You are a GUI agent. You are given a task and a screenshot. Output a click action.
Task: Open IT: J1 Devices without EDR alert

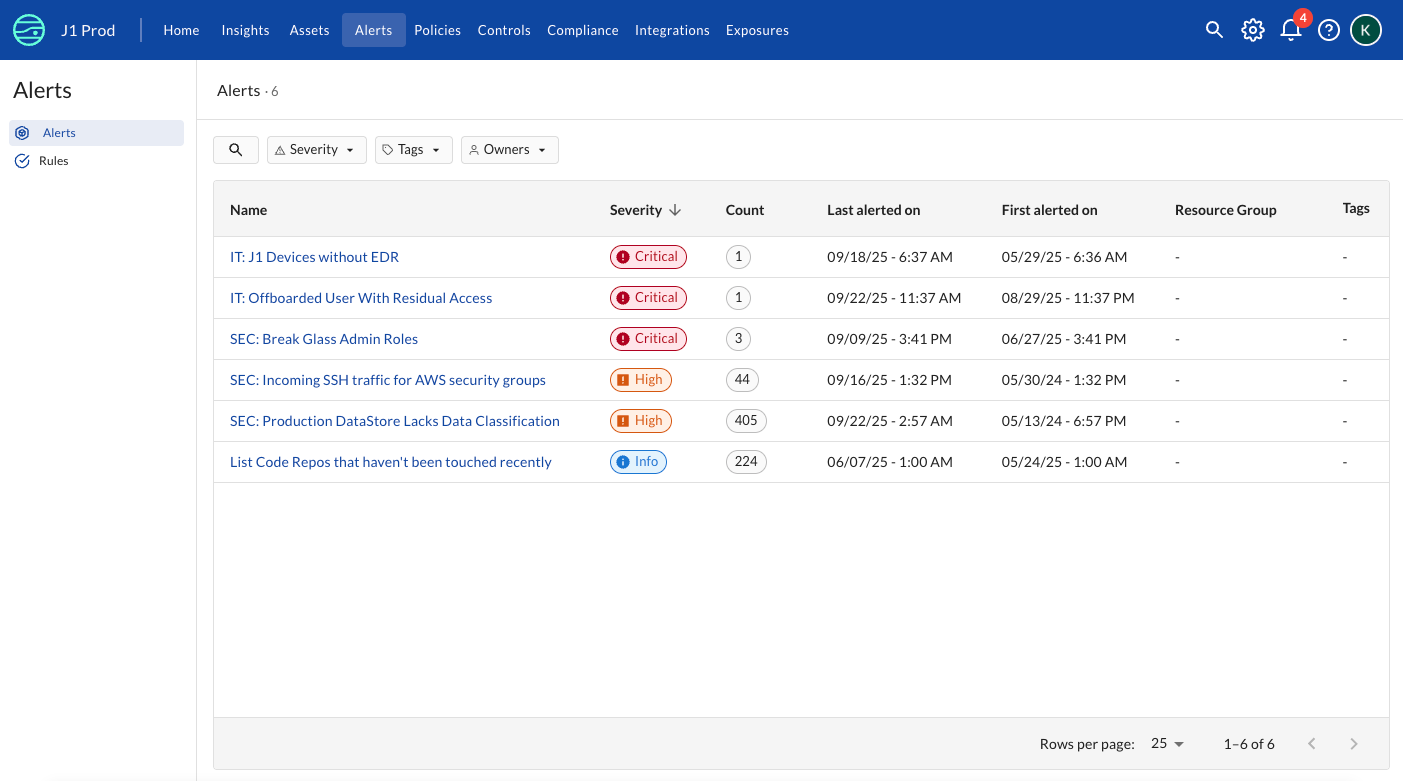click(x=314, y=257)
